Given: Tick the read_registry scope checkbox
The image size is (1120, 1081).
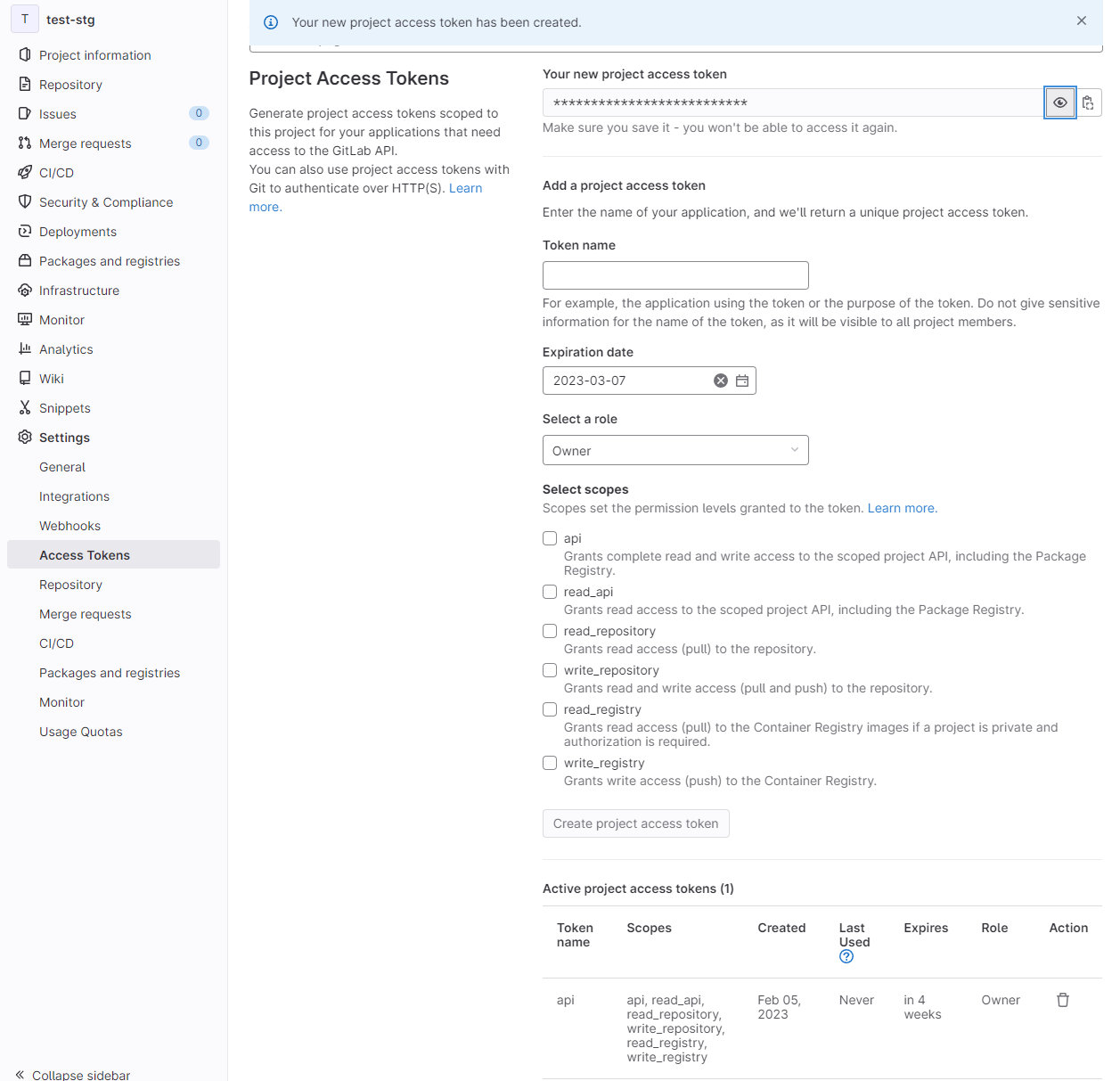Looking at the screenshot, I should click(550, 709).
